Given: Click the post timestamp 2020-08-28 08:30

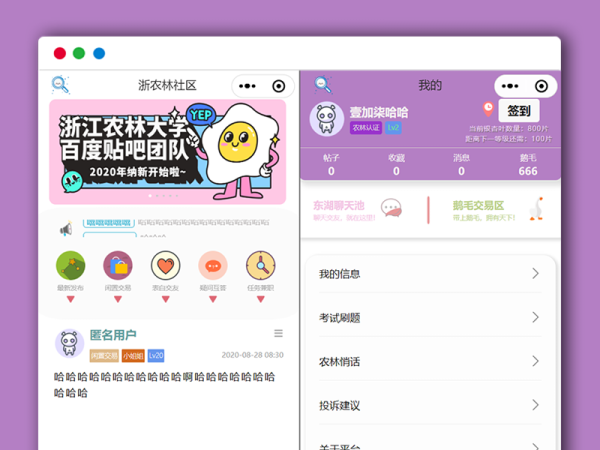Looking at the screenshot, I should coord(253,355).
